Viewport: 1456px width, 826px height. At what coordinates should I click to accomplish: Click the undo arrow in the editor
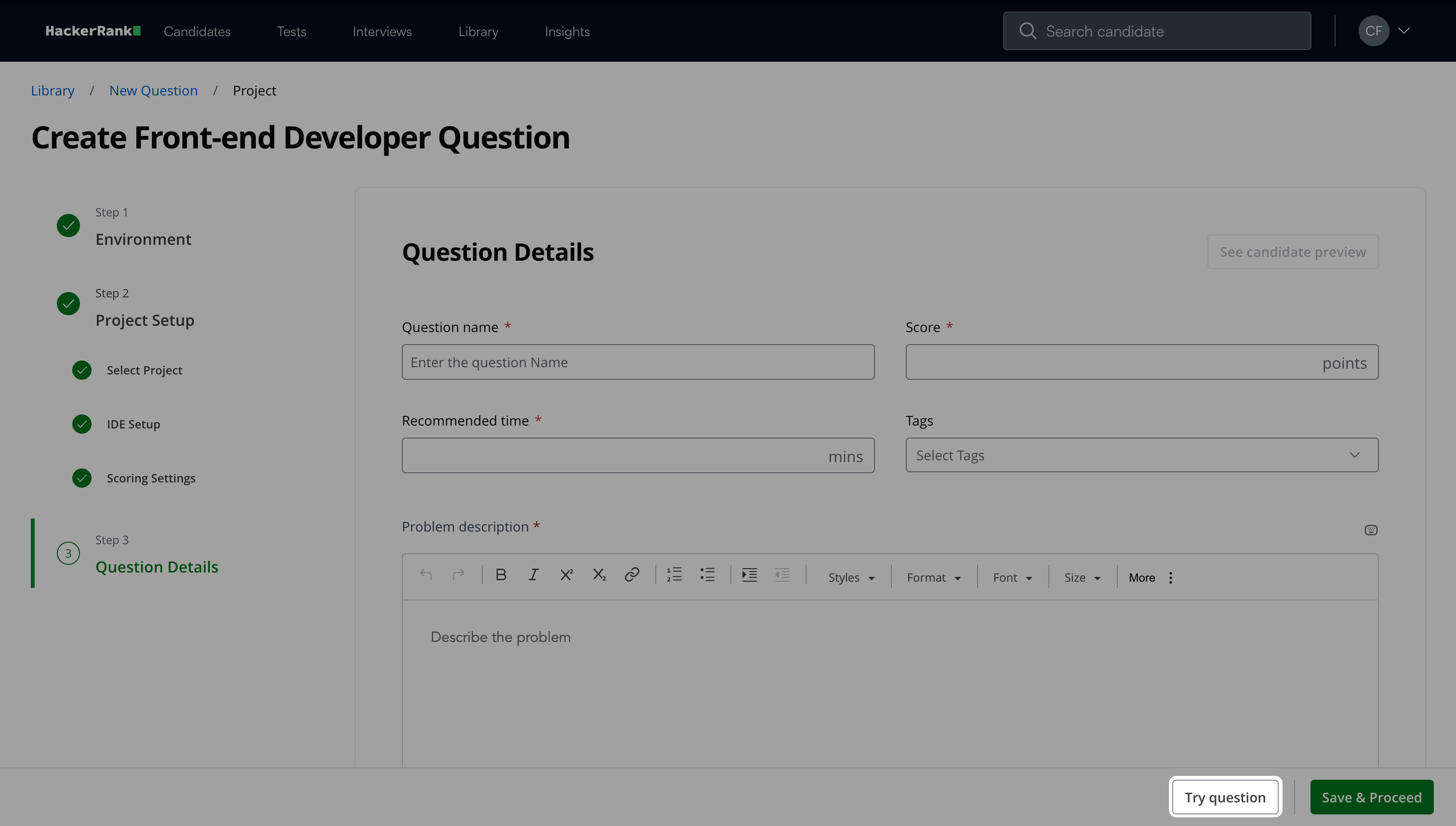point(426,575)
